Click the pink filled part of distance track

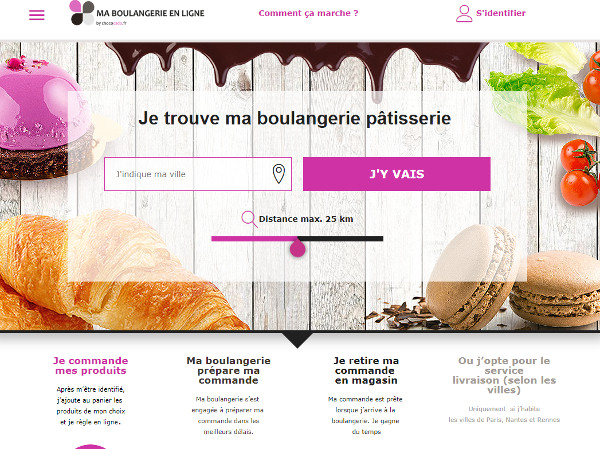click(x=254, y=238)
